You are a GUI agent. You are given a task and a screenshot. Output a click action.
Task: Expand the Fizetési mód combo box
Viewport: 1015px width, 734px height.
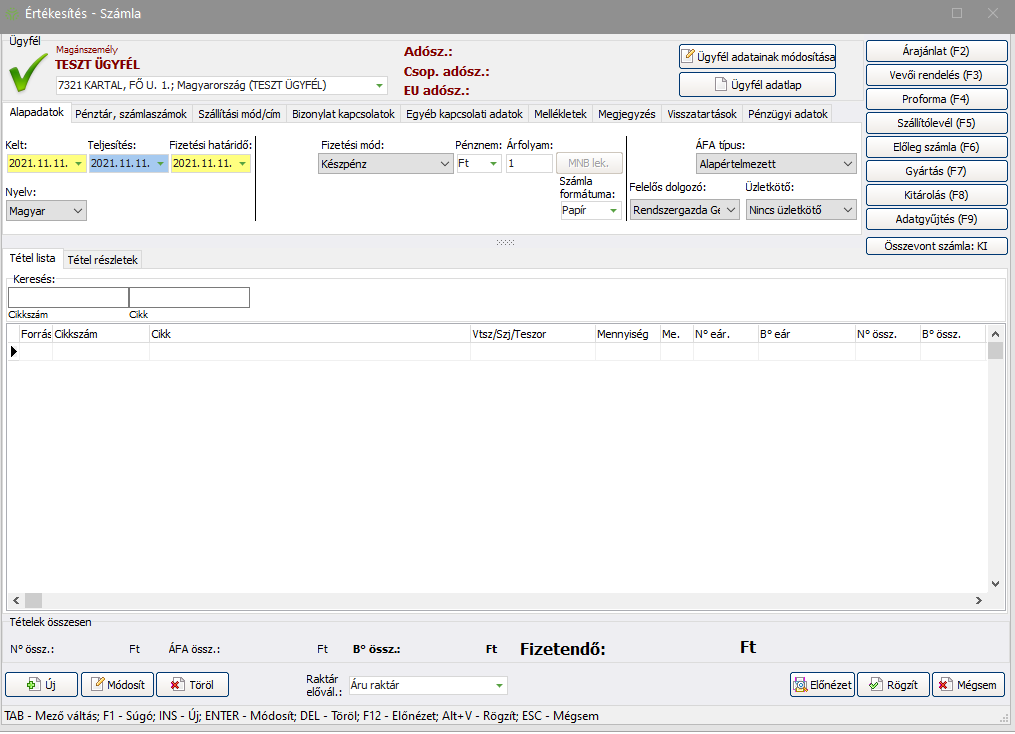[x=445, y=164]
